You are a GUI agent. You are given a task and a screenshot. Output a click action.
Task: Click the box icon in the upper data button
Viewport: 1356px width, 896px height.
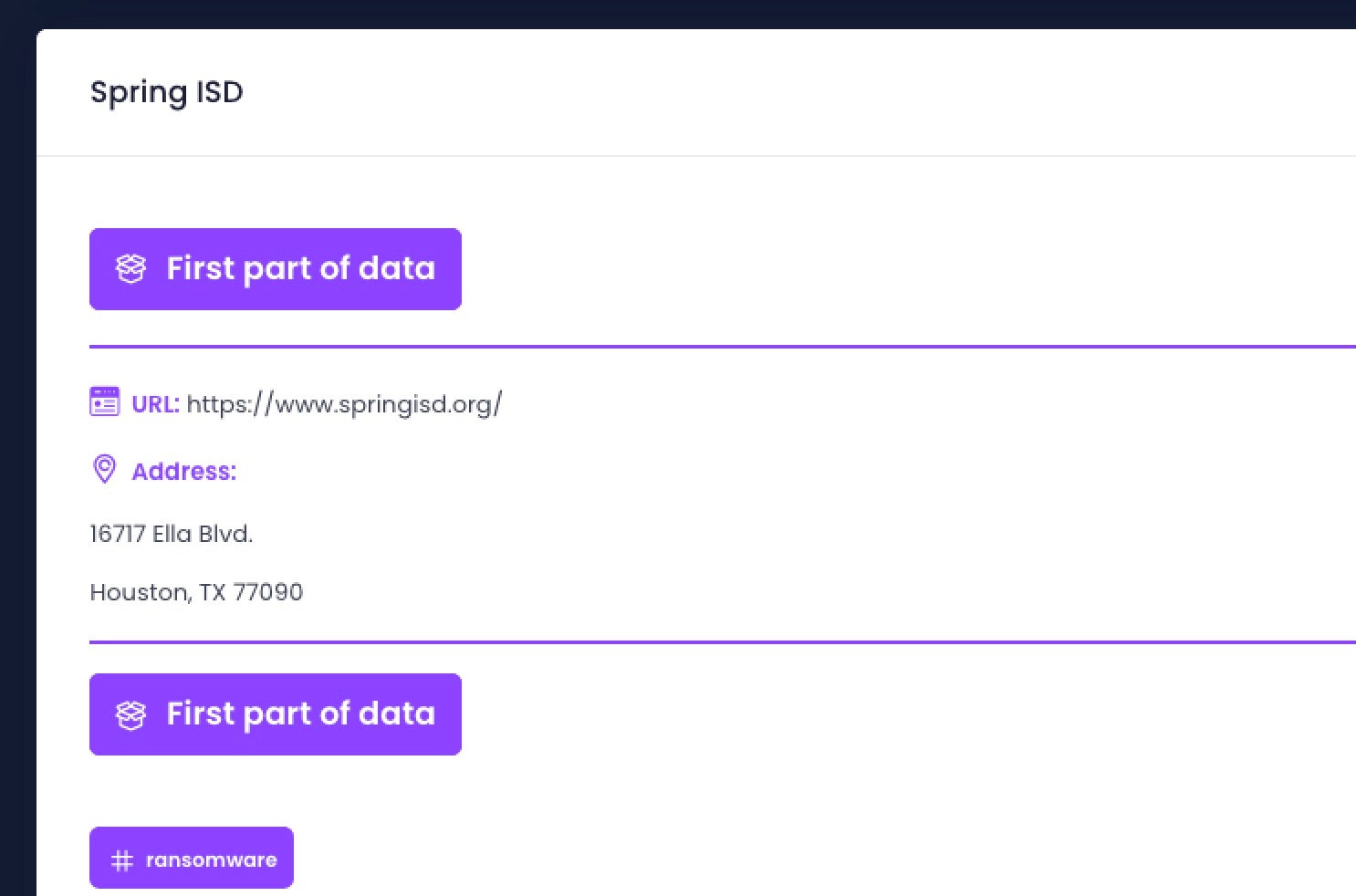click(130, 269)
